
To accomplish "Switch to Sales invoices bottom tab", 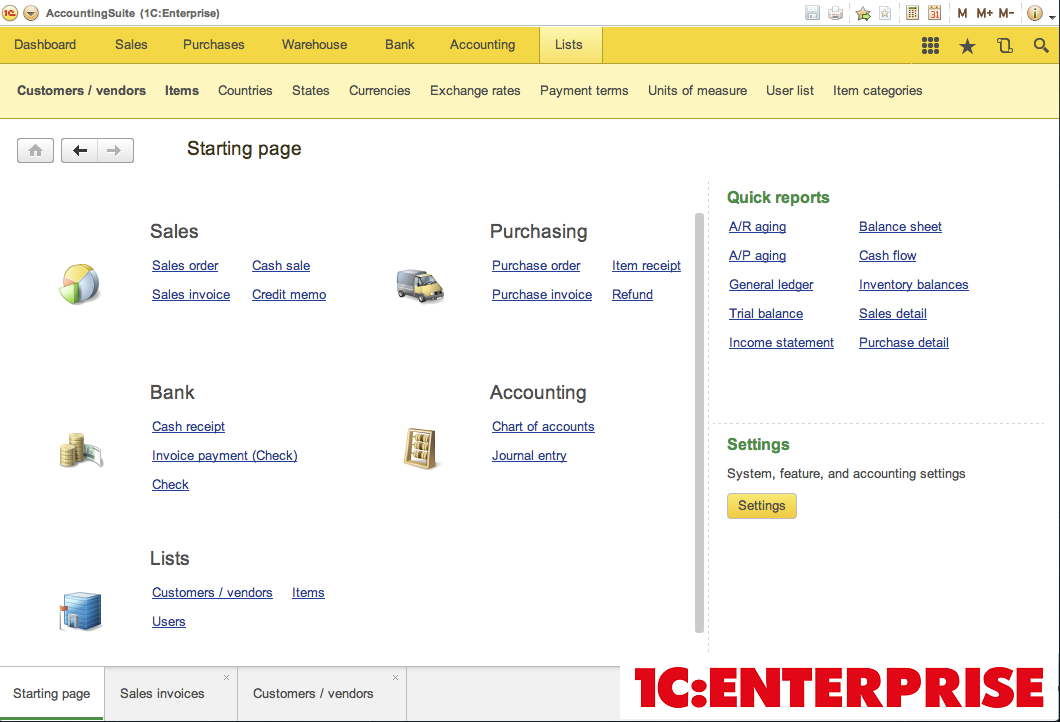I will click(170, 694).
